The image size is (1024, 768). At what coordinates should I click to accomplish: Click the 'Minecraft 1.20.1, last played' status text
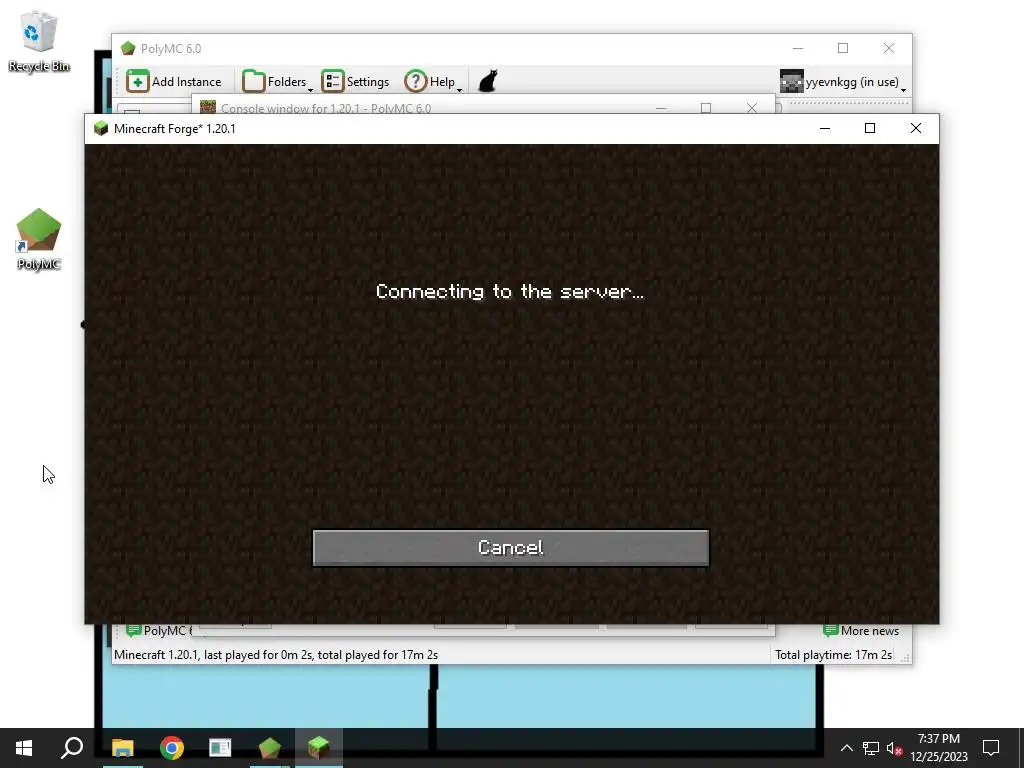pos(276,654)
